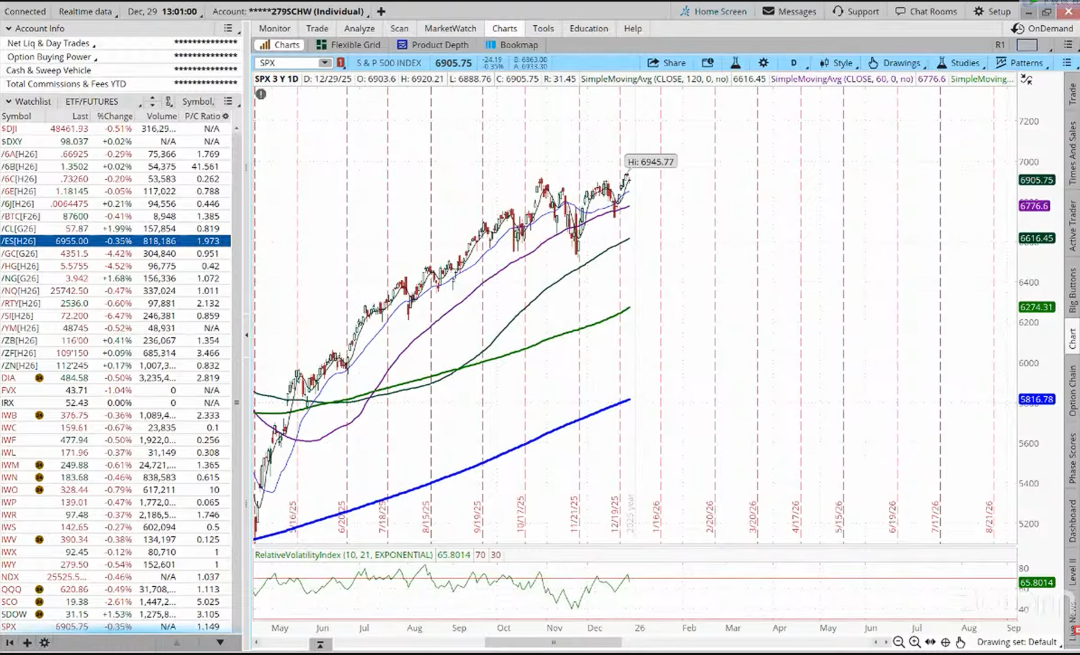The image size is (1080, 655).
Task: Open sidebar gear settings icon
Action: pyautogui.click(x=44, y=643)
